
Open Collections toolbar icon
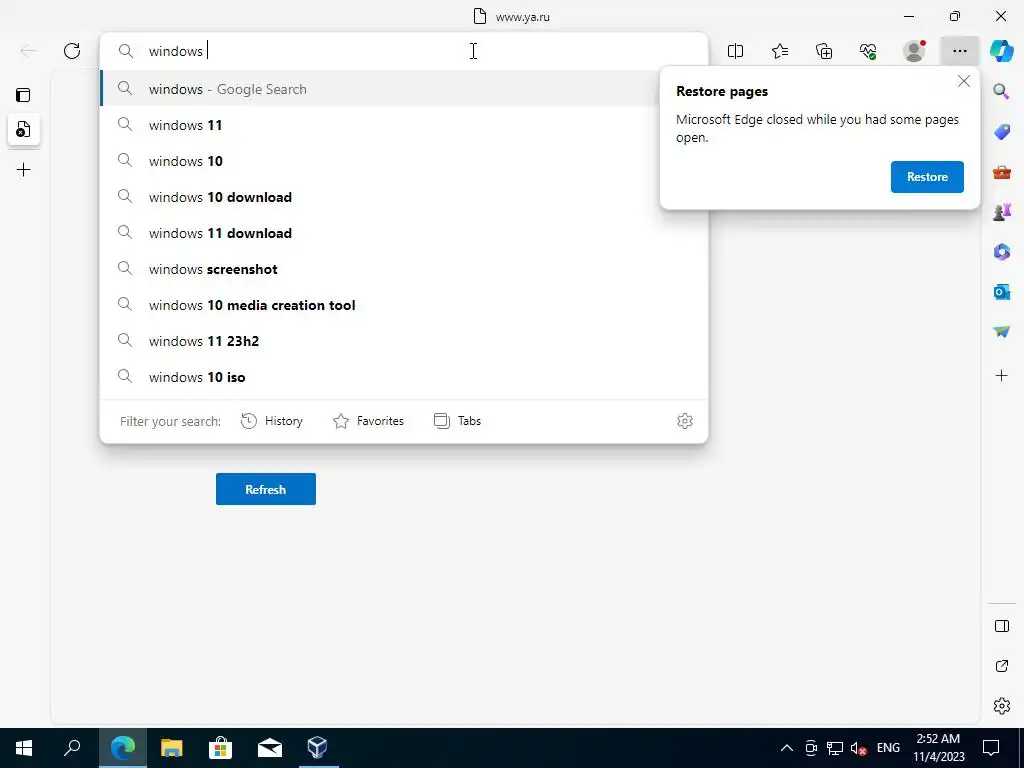(824, 51)
